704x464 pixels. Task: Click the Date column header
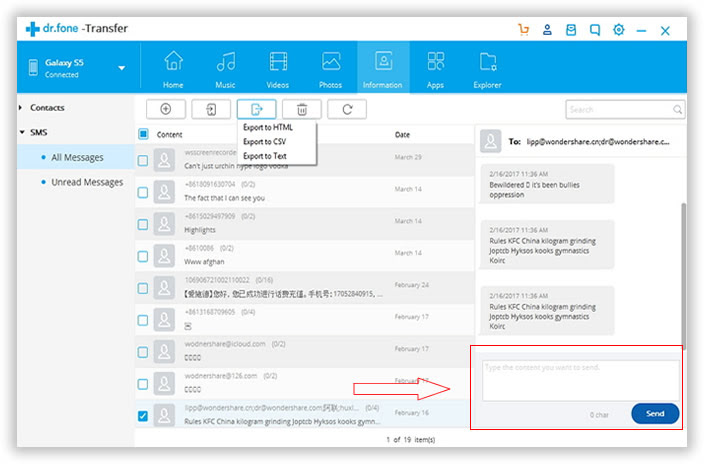[402, 134]
